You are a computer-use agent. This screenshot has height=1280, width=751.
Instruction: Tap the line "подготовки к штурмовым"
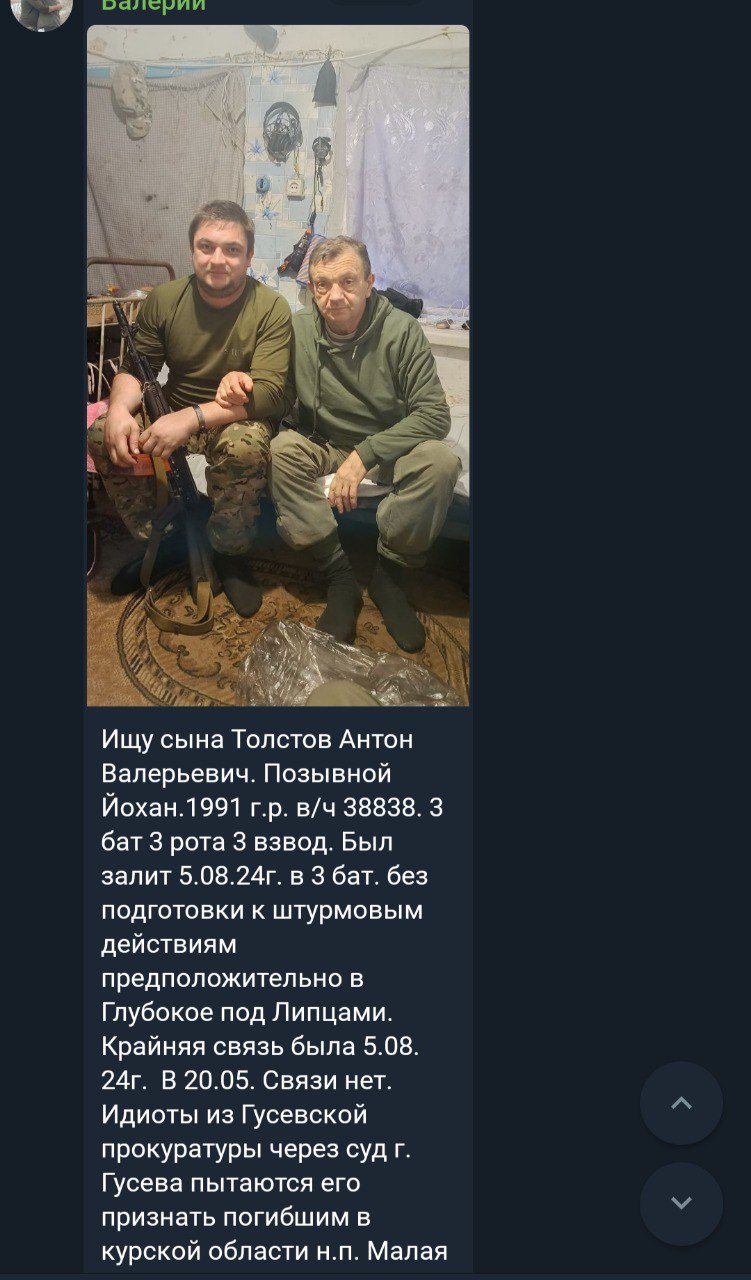click(x=262, y=911)
